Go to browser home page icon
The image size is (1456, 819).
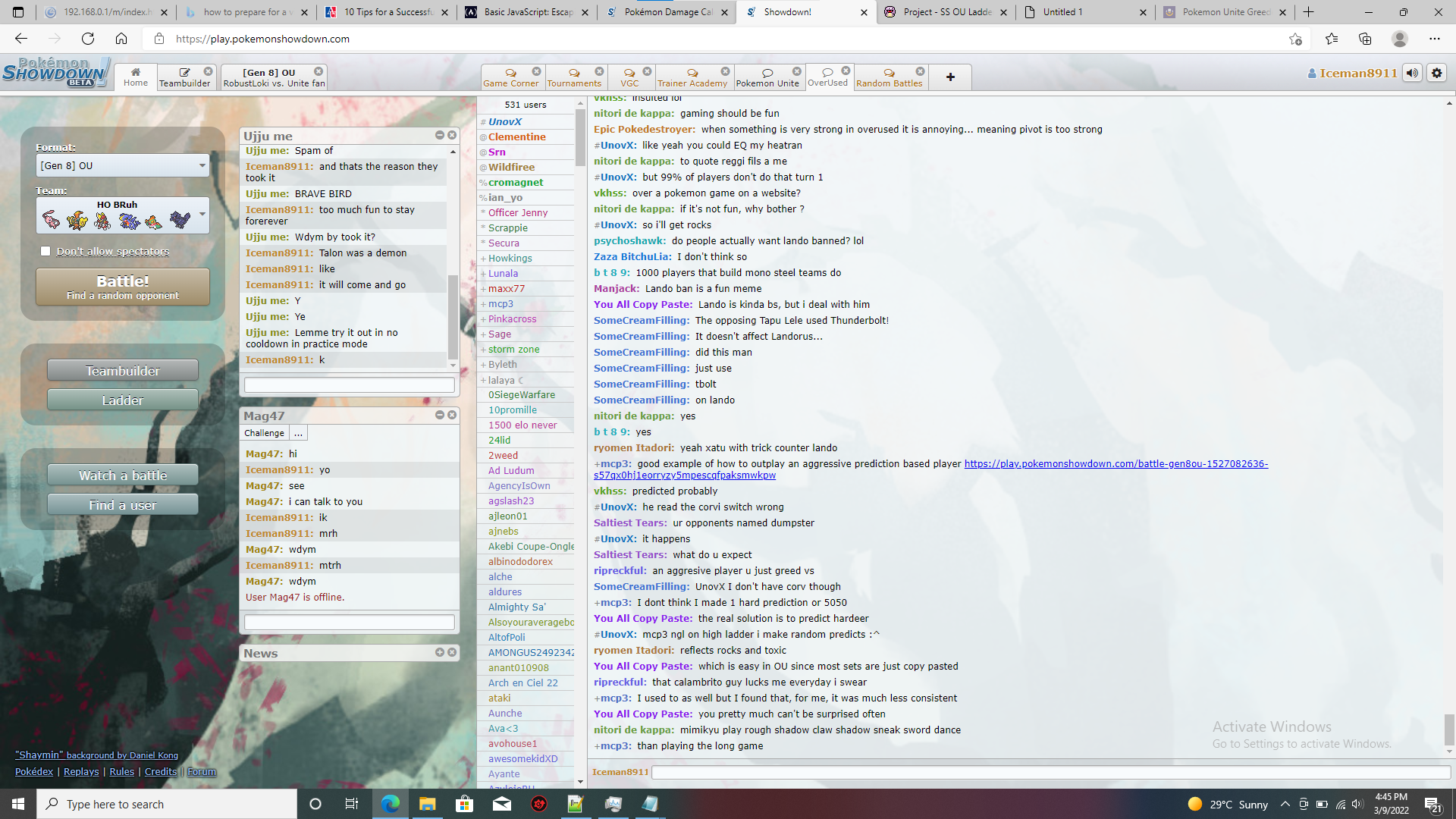click(121, 39)
